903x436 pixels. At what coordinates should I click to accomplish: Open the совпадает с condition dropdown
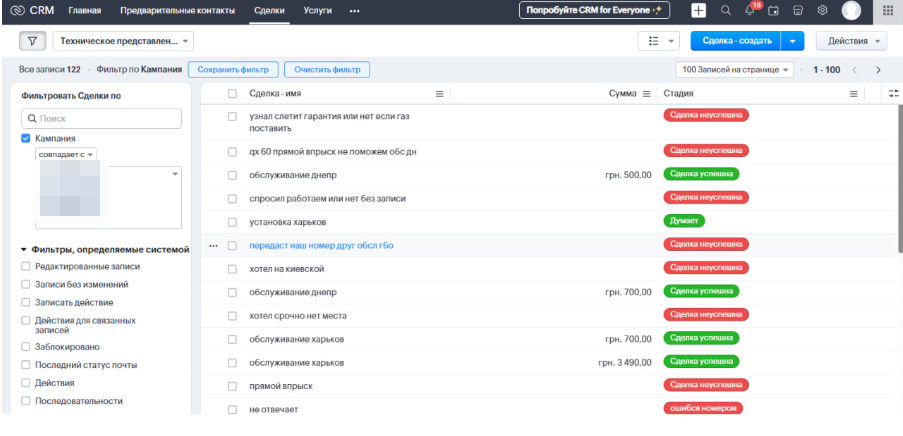(66, 154)
